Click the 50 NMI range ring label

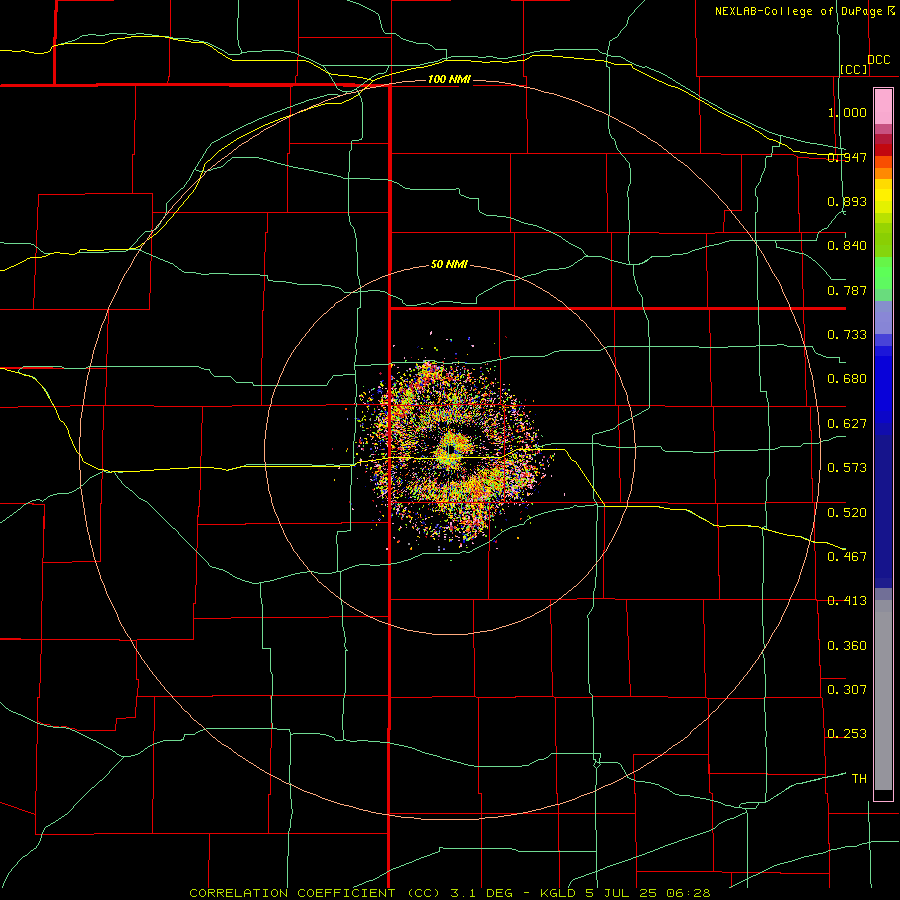click(449, 265)
